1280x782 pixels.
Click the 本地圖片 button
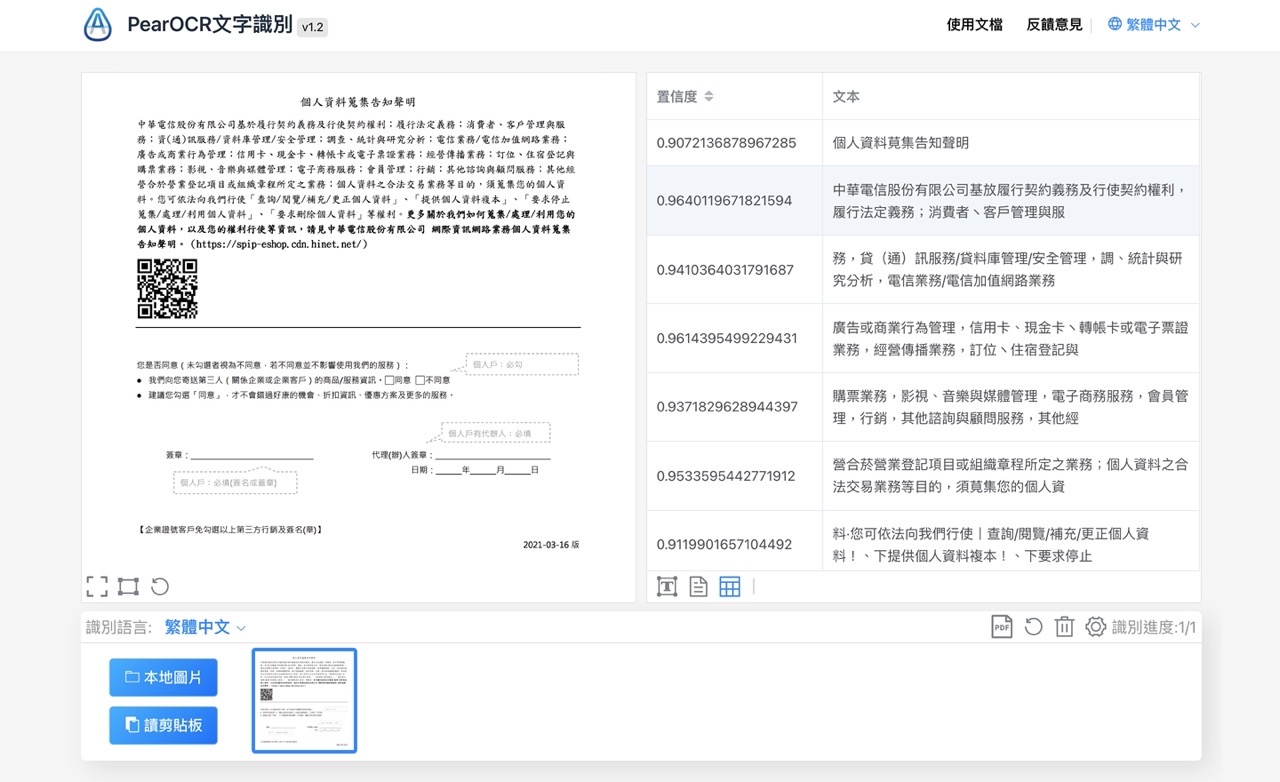tap(163, 677)
